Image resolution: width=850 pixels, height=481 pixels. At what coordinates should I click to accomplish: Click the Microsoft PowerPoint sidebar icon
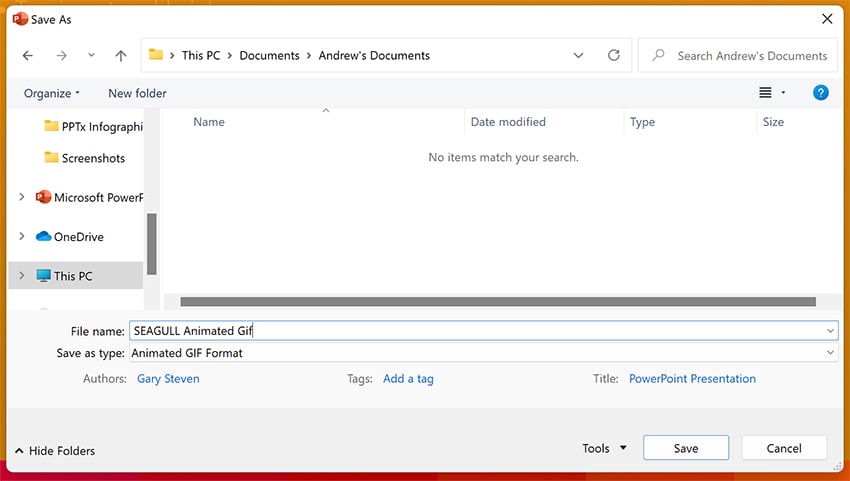coord(44,198)
